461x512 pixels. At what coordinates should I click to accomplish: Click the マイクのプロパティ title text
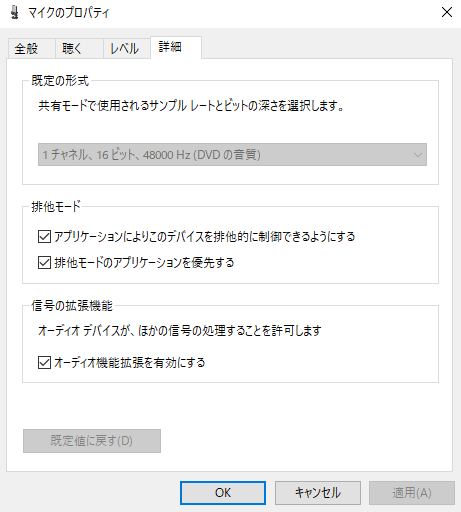pos(69,13)
